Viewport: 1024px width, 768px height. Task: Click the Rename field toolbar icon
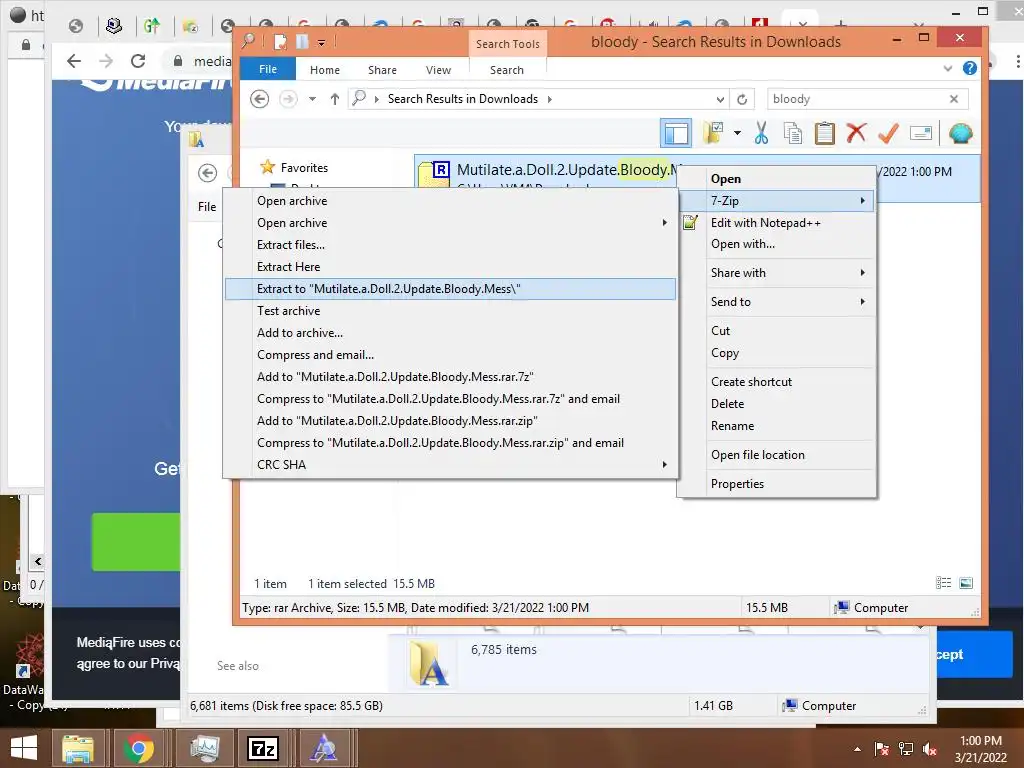(x=921, y=134)
